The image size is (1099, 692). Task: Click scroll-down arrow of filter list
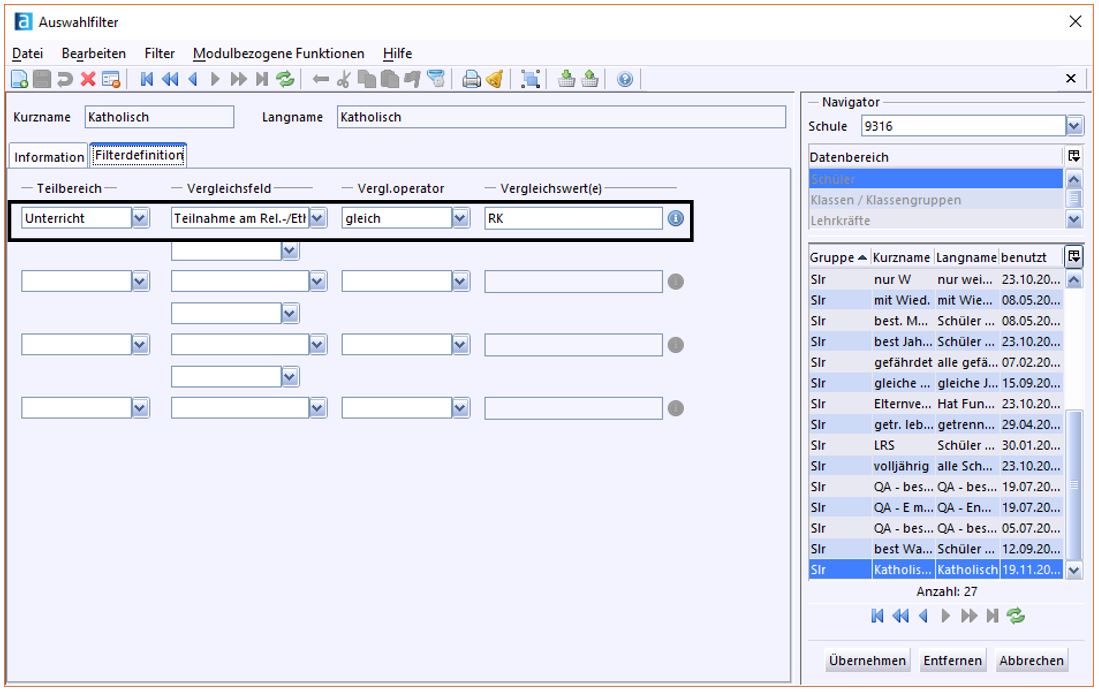[1074, 571]
